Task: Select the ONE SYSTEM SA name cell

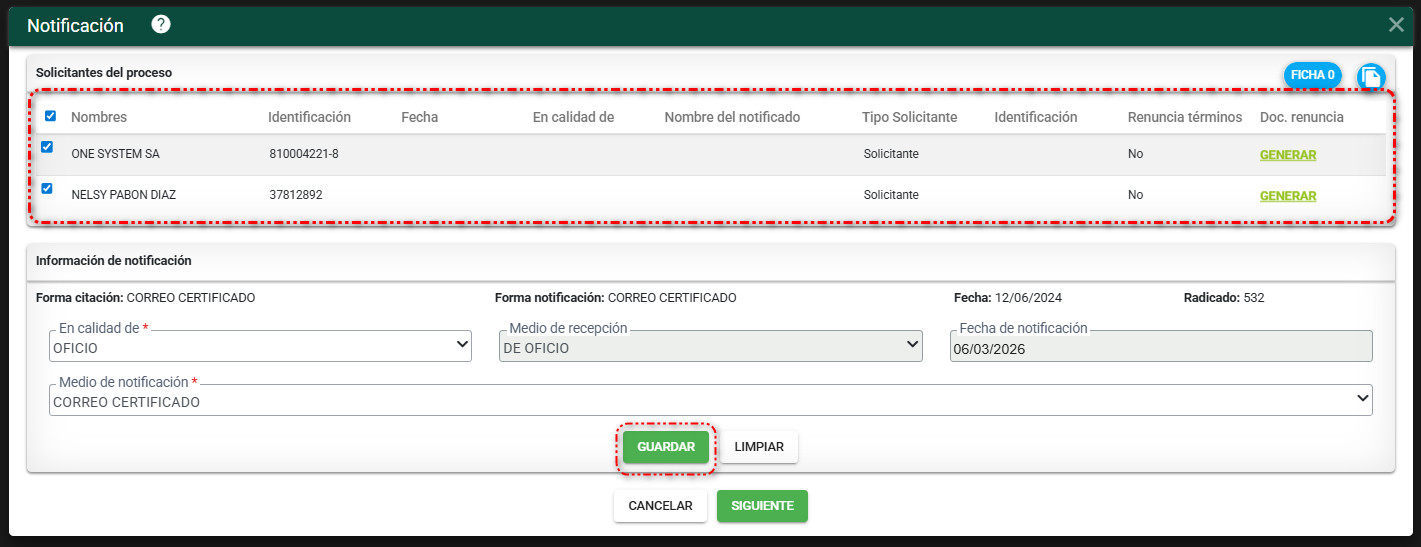Action: pos(115,155)
